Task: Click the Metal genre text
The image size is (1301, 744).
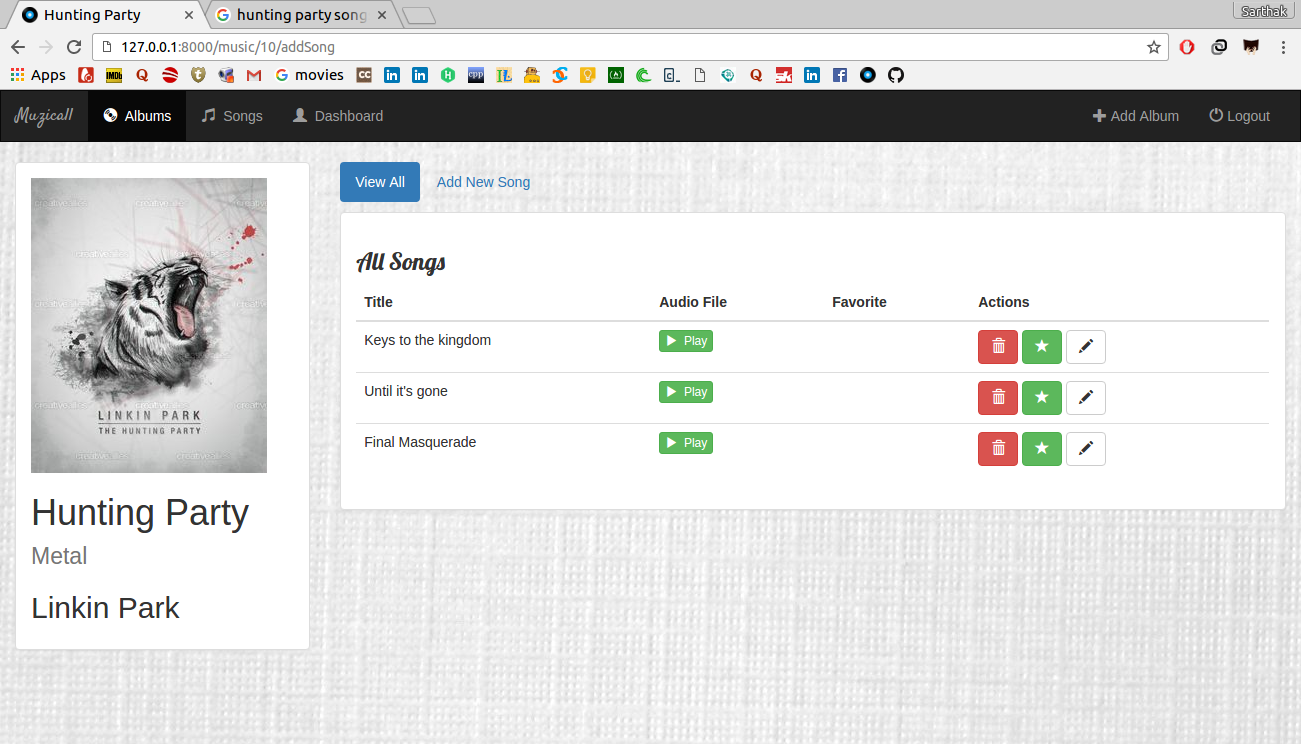Action: tap(59, 556)
